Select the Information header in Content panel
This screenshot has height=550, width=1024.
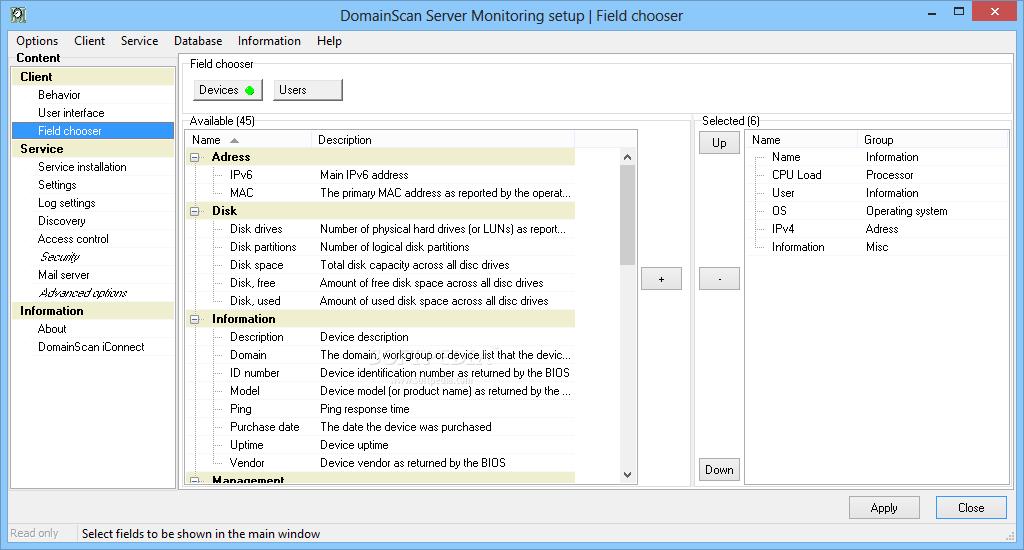click(x=93, y=310)
